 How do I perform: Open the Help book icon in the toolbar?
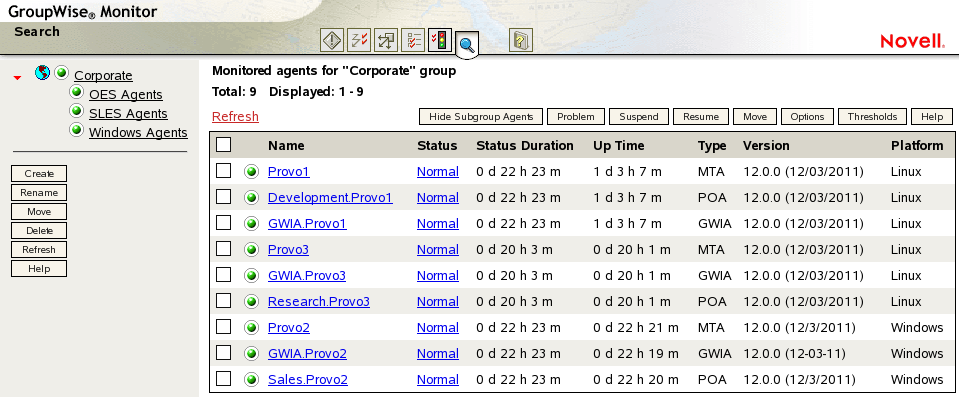pos(520,41)
